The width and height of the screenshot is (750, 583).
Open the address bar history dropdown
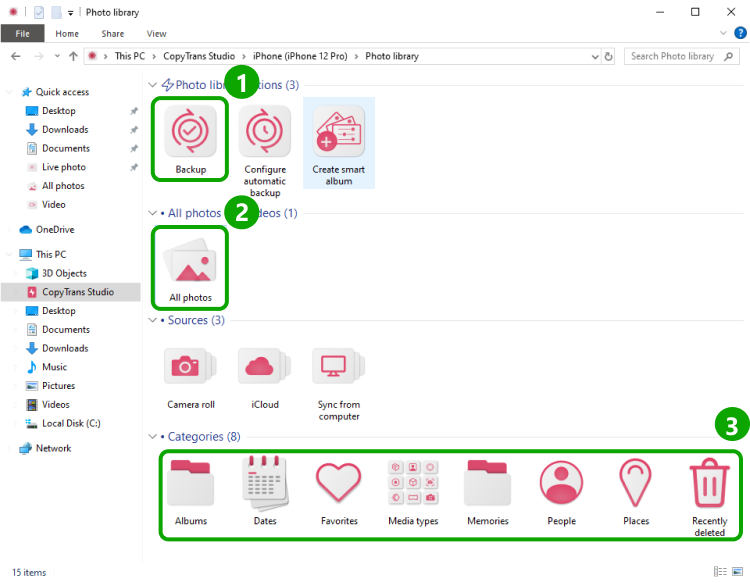(x=595, y=56)
